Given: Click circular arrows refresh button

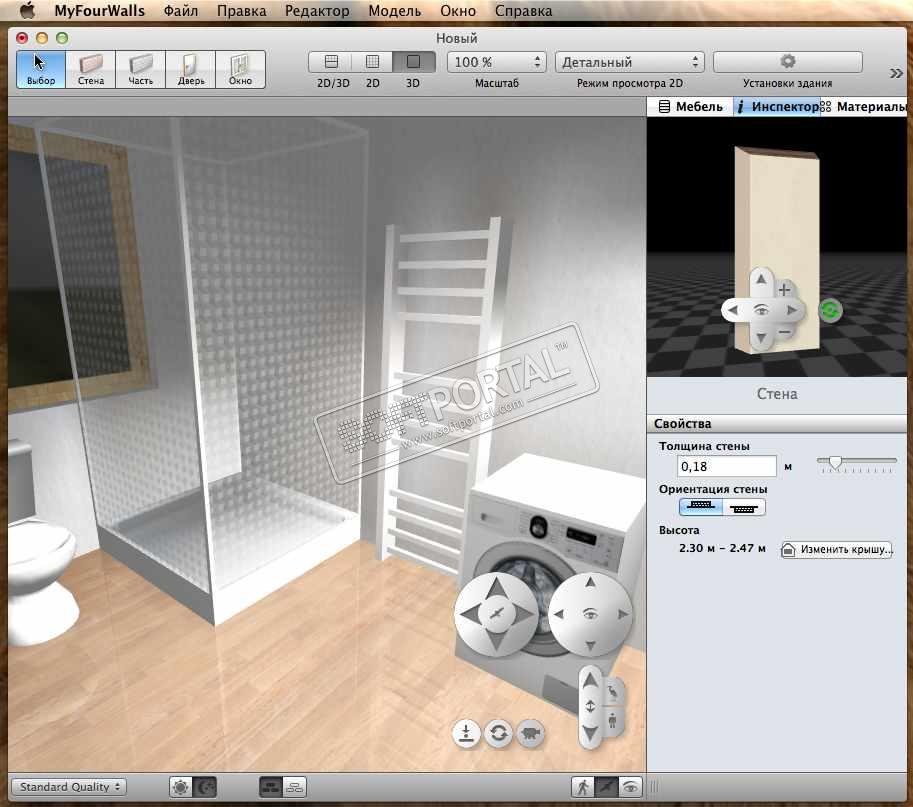Looking at the screenshot, I should pyautogui.click(x=498, y=733).
